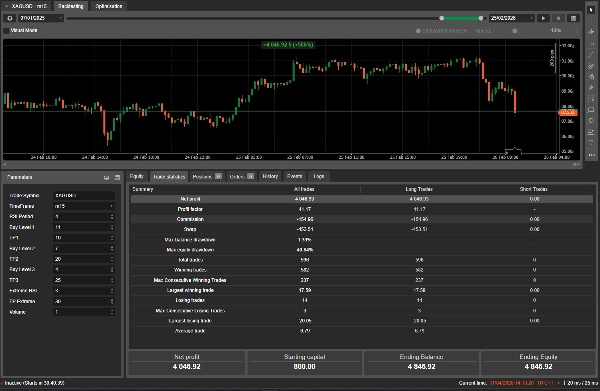600x391 pixels.
Task: Select the Net profit row in the summary
Action: click(x=362, y=199)
